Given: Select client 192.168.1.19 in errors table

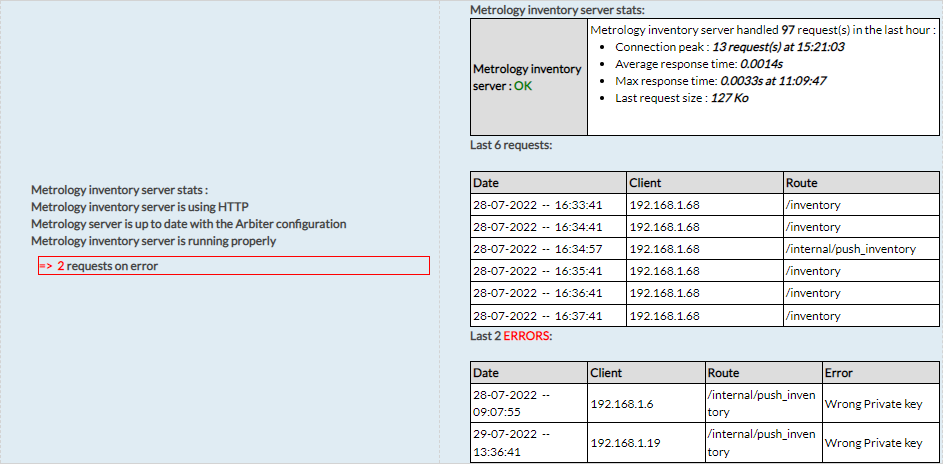Looking at the screenshot, I should (x=623, y=442).
